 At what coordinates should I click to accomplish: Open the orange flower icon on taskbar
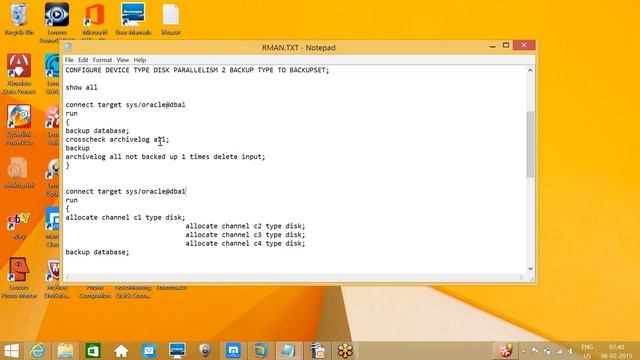[x=345, y=351]
